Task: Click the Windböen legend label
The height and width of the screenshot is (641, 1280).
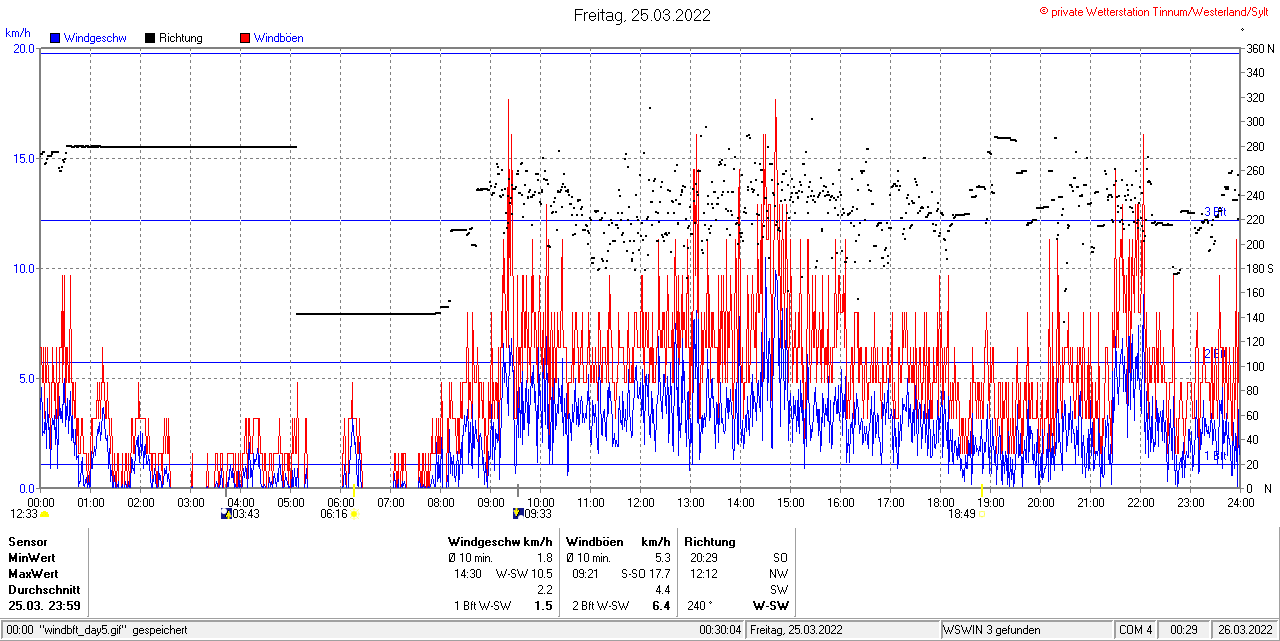Action: click(279, 38)
